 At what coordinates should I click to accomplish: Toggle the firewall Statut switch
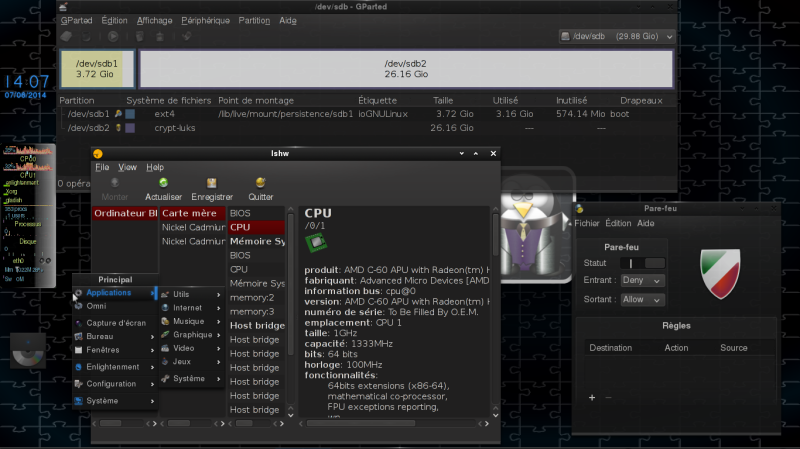tap(641, 263)
